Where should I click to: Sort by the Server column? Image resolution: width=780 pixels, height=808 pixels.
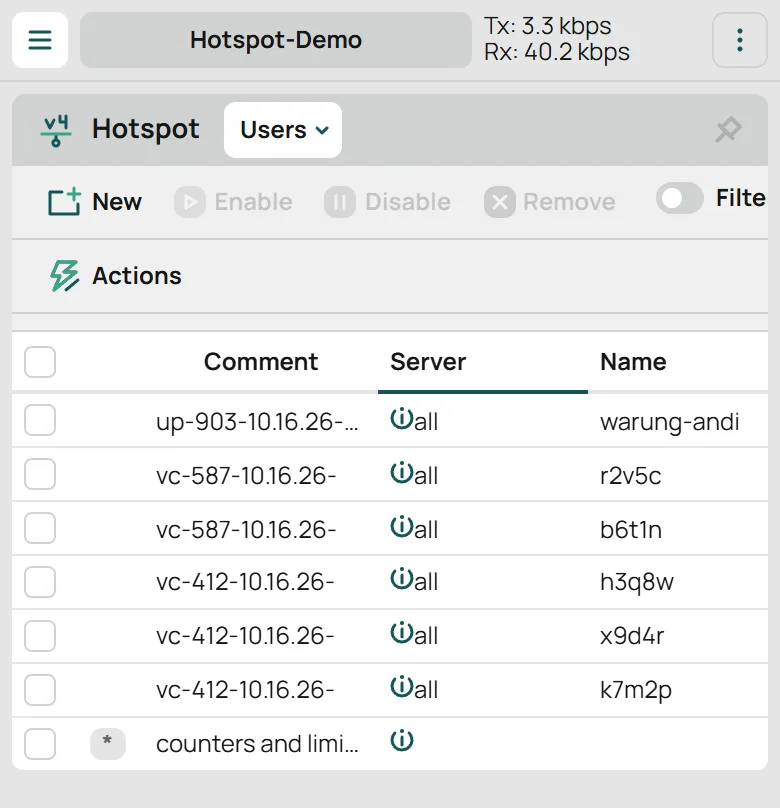428,362
